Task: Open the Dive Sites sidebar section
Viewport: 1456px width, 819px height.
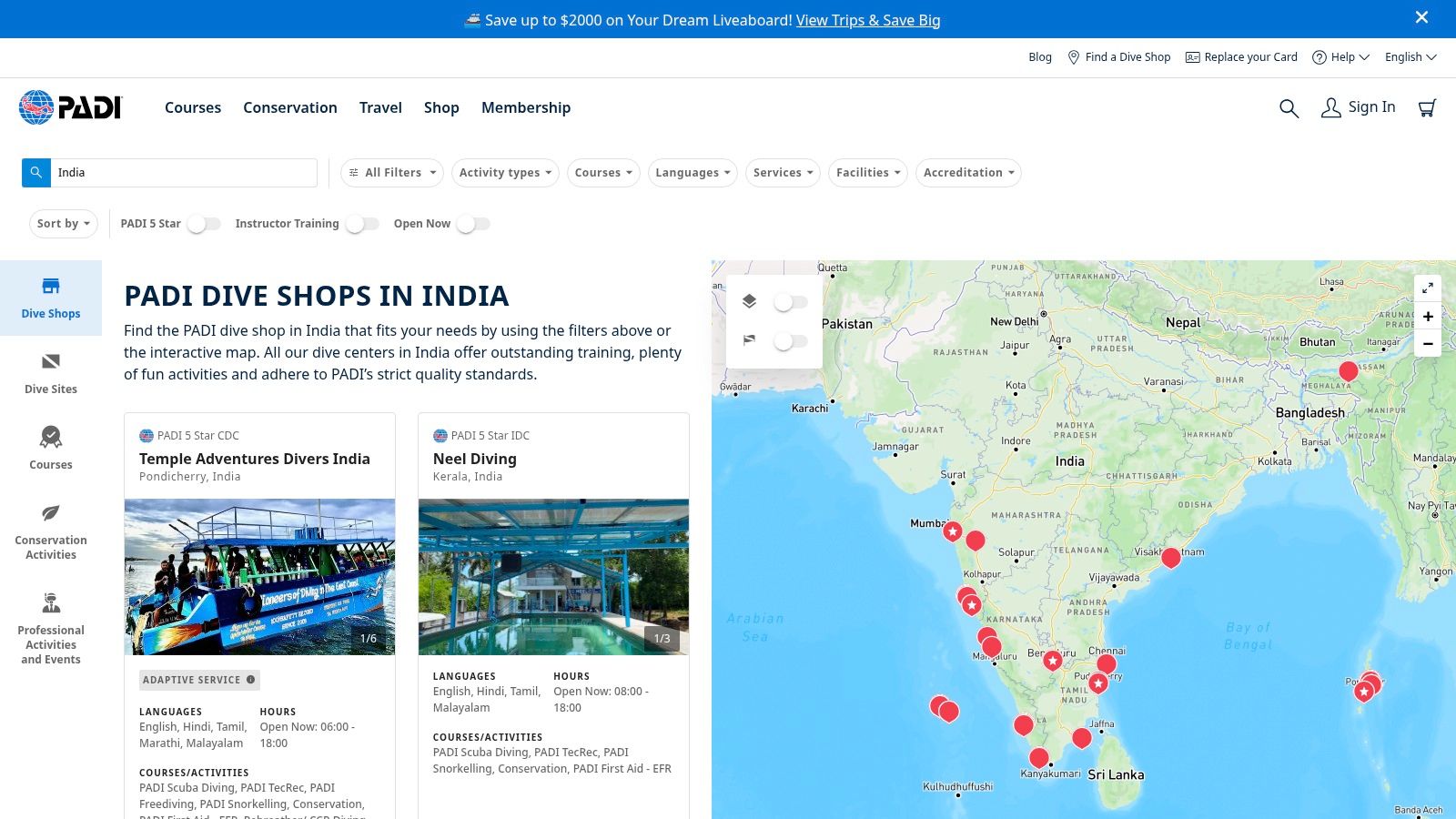Action: 51,371
